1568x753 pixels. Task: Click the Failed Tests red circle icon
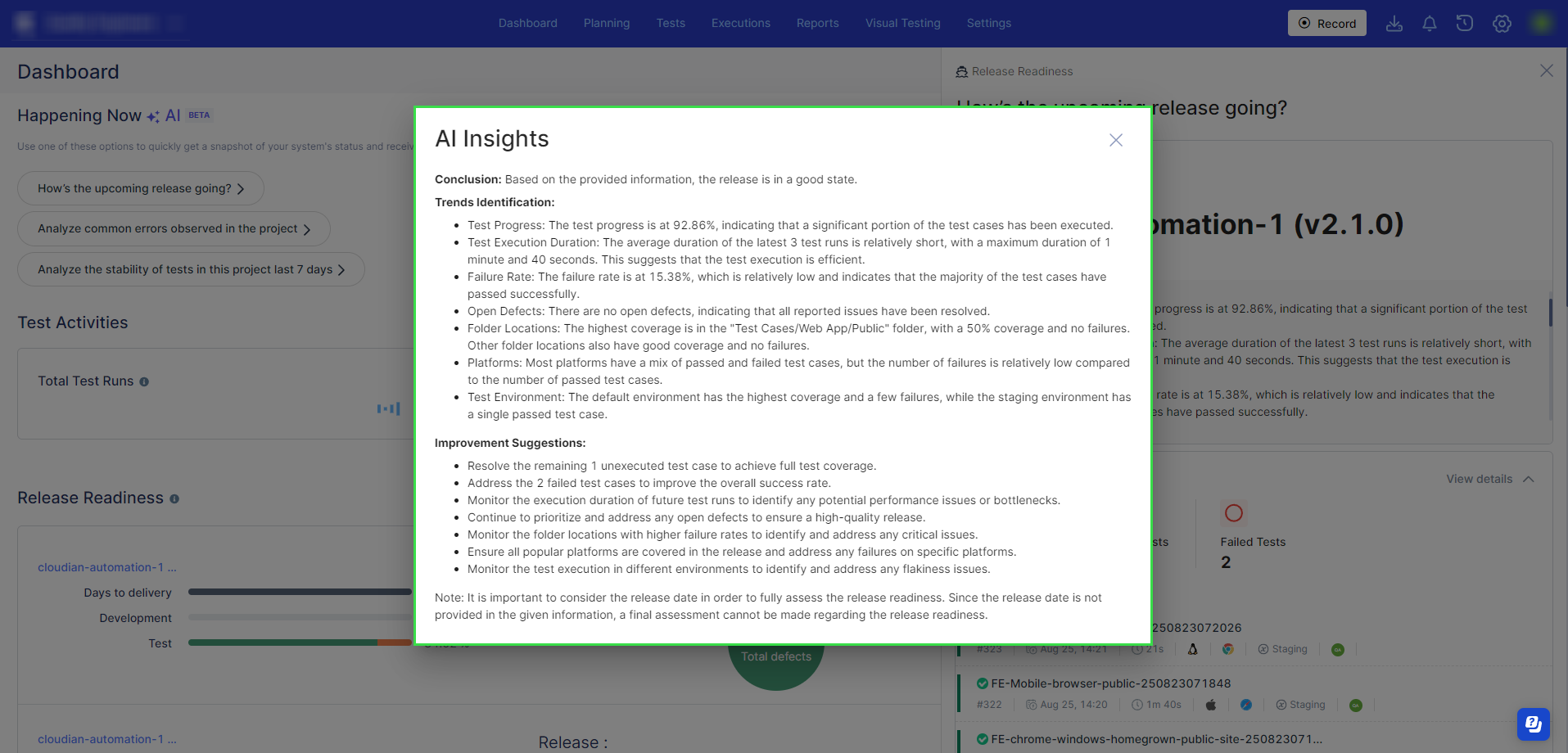(1233, 513)
